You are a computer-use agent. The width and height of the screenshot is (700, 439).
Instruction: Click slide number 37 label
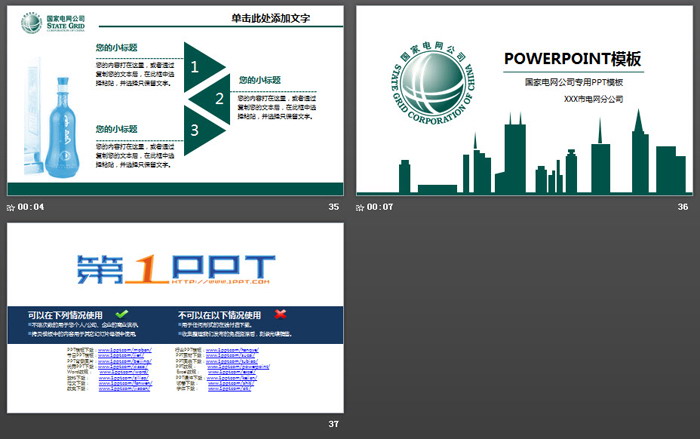click(333, 424)
